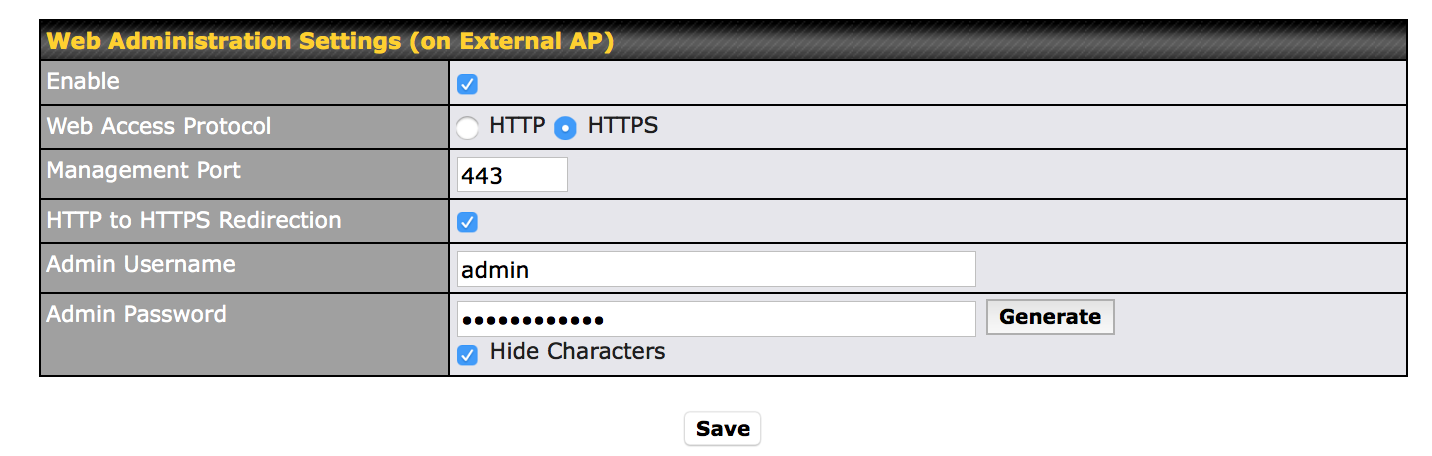Click the "Admin Password" row label

pyautogui.click(x=137, y=314)
